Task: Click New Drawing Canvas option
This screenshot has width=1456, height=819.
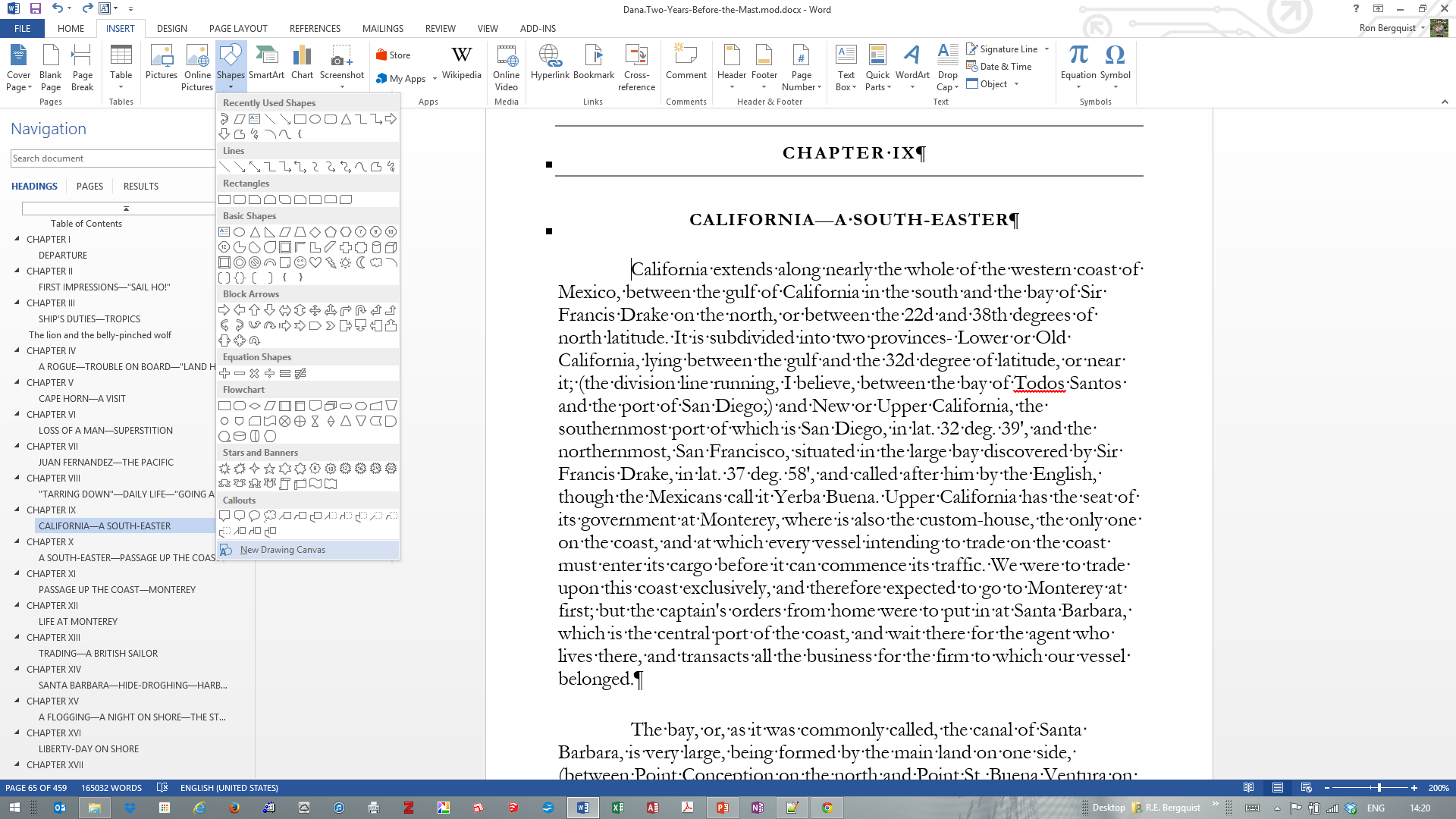Action: tap(282, 550)
